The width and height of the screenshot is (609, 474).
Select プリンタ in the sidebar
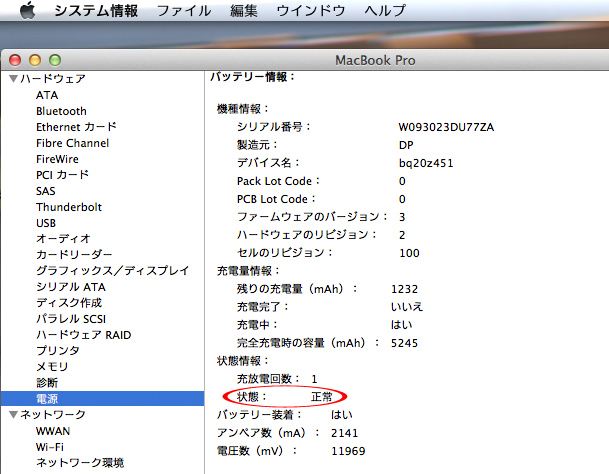point(58,350)
